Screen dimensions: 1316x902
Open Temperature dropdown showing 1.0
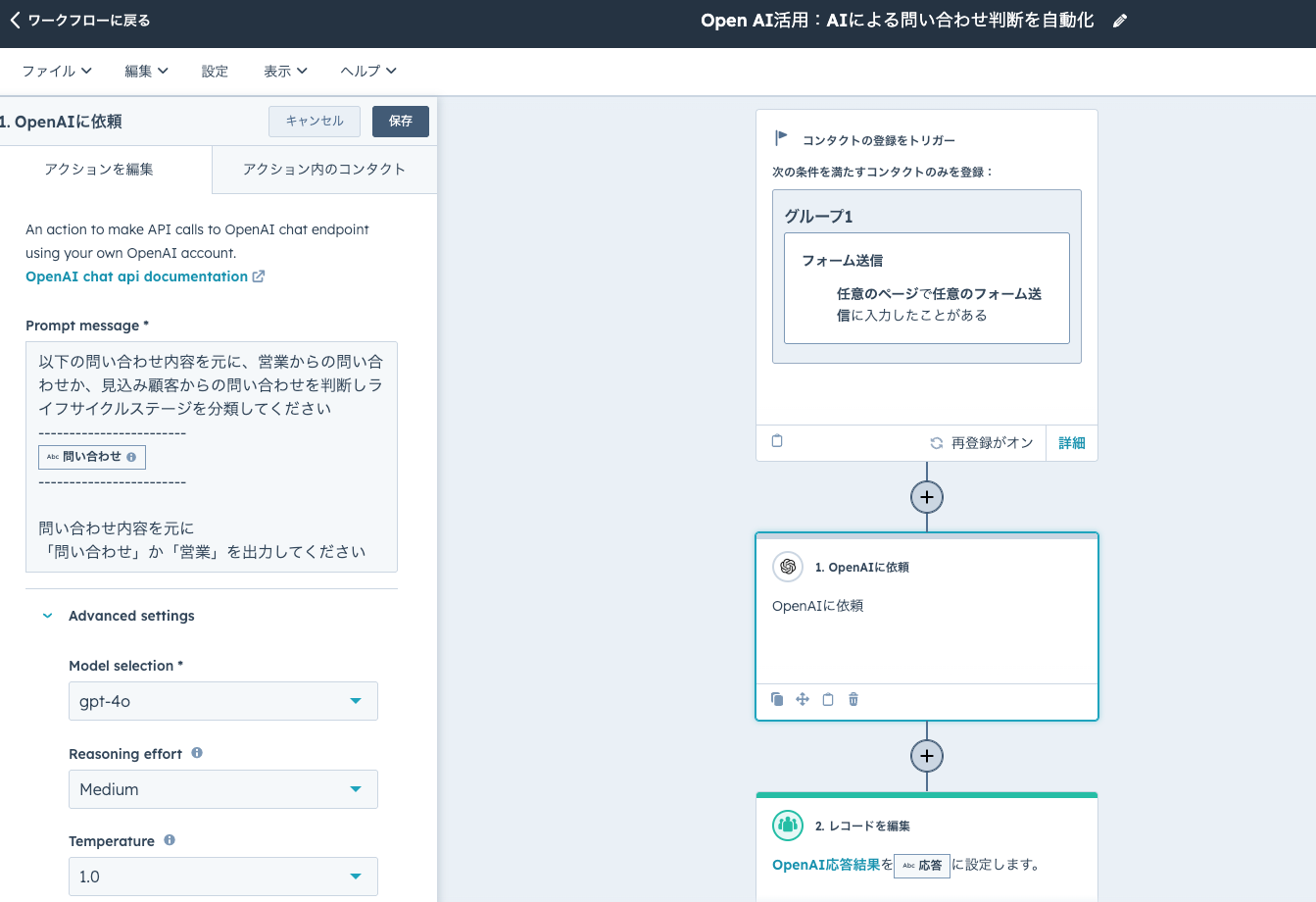tap(223, 877)
